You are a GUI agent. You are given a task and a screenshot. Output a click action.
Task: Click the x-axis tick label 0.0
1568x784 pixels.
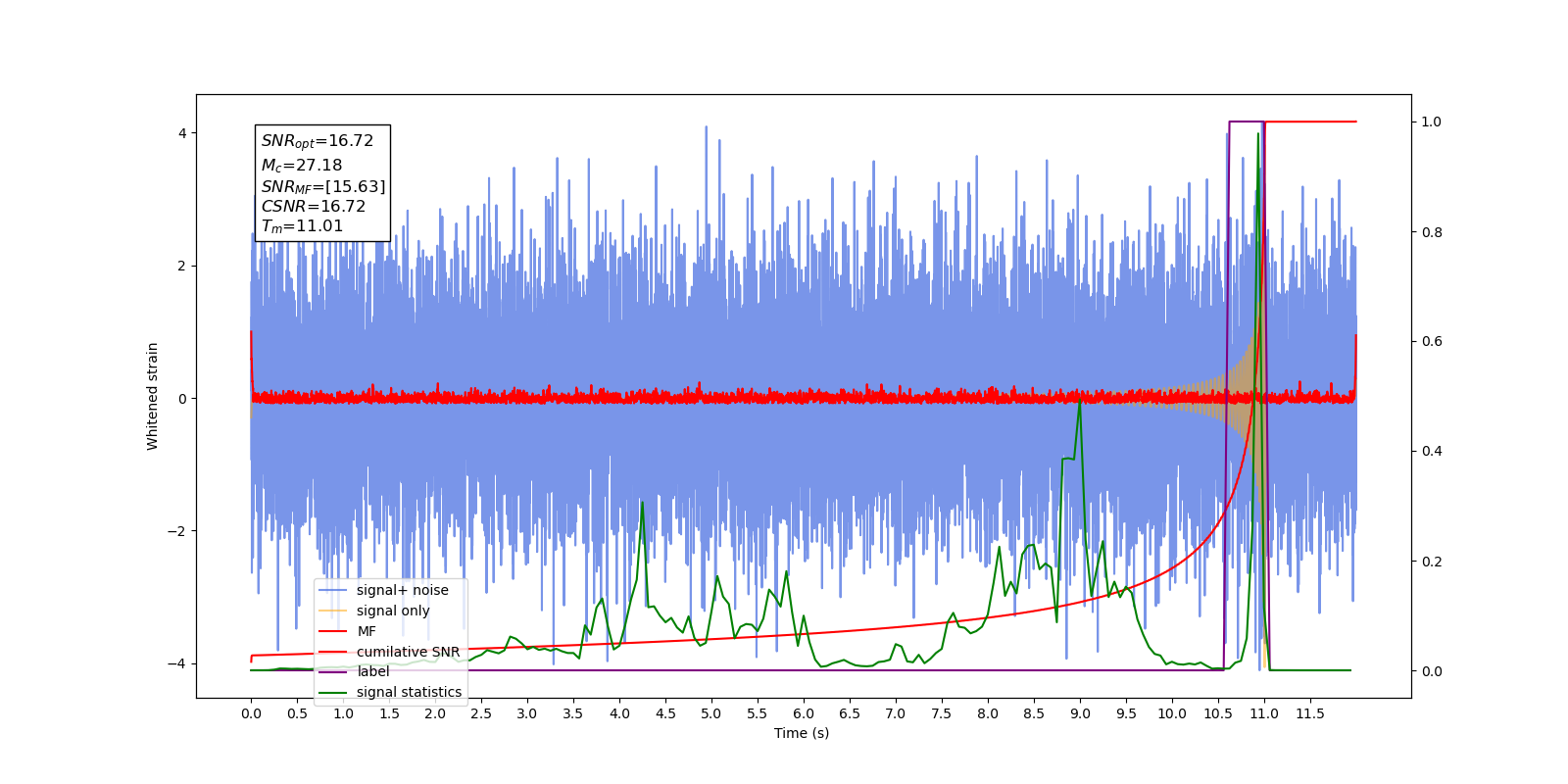(251, 713)
